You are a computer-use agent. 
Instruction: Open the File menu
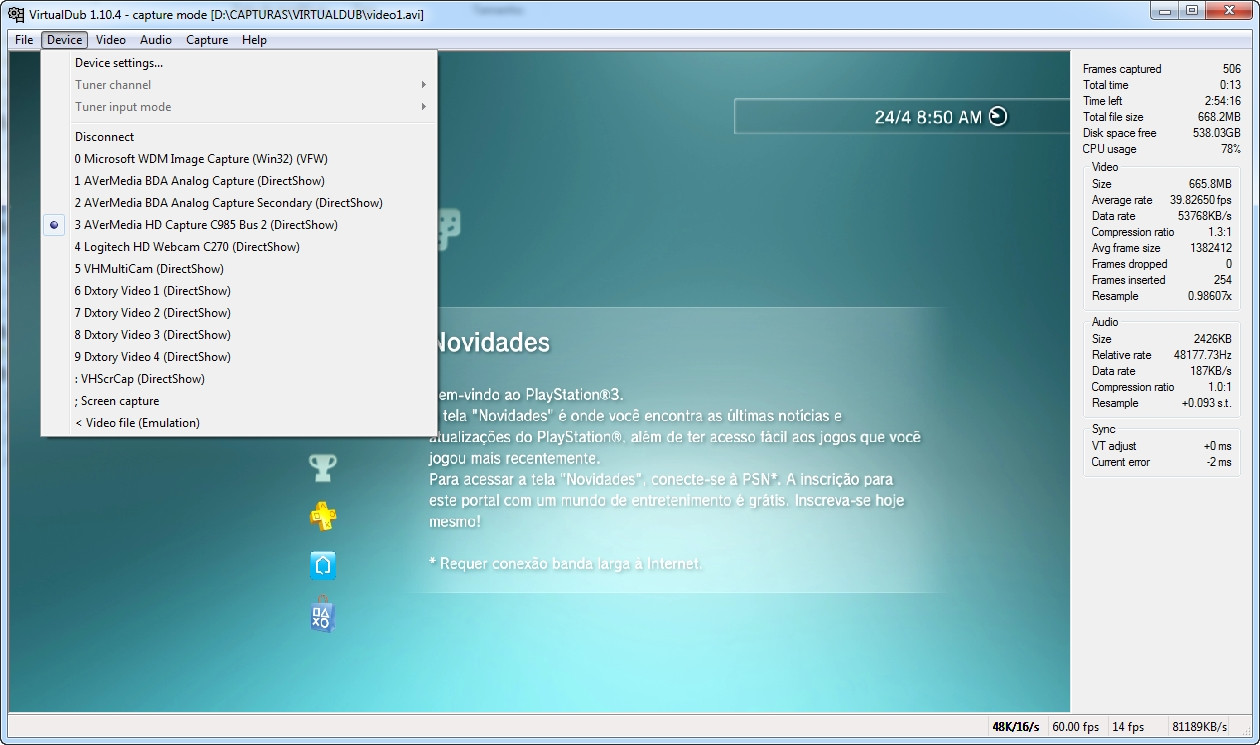click(24, 40)
